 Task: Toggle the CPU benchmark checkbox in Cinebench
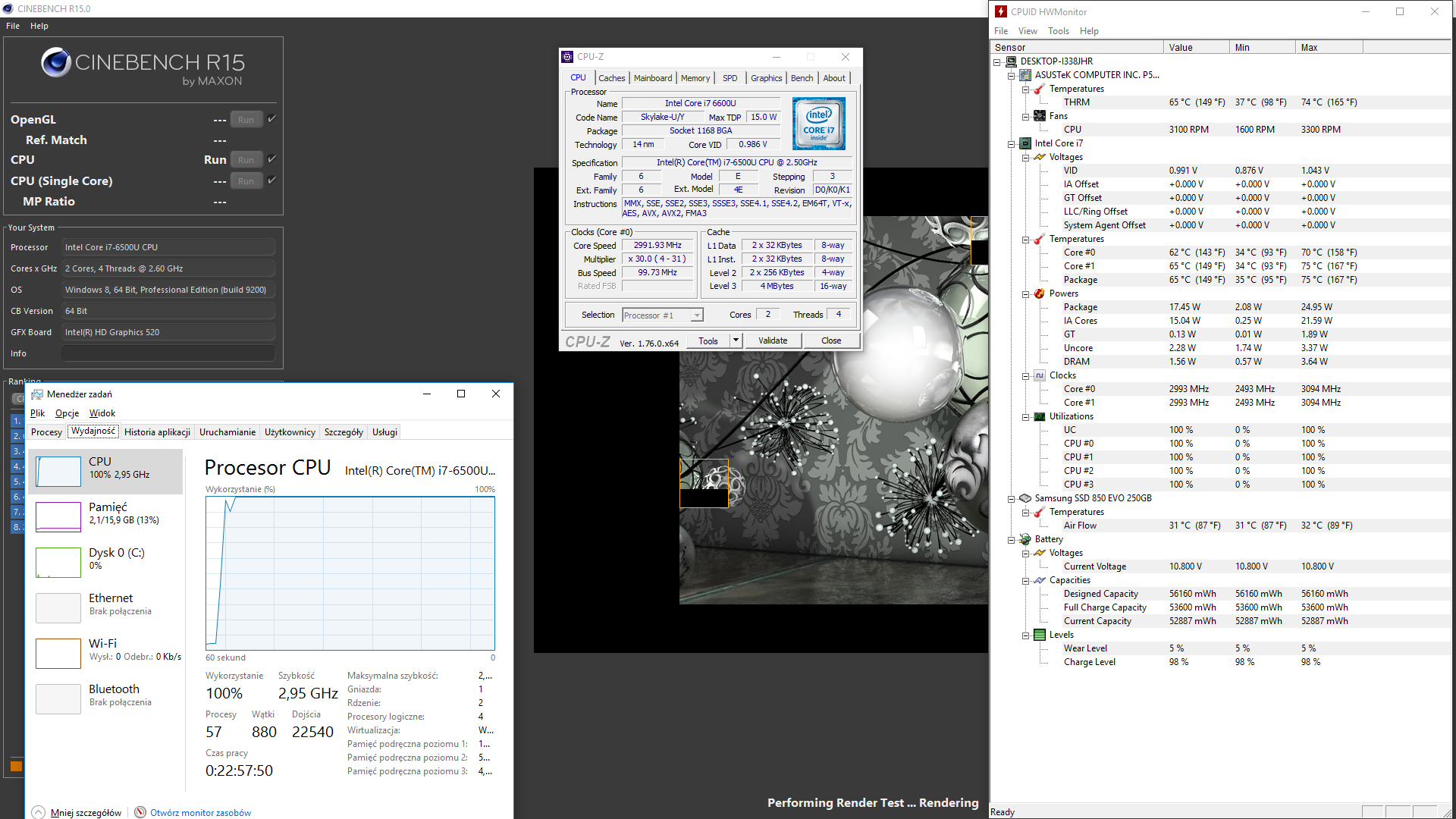coord(272,159)
